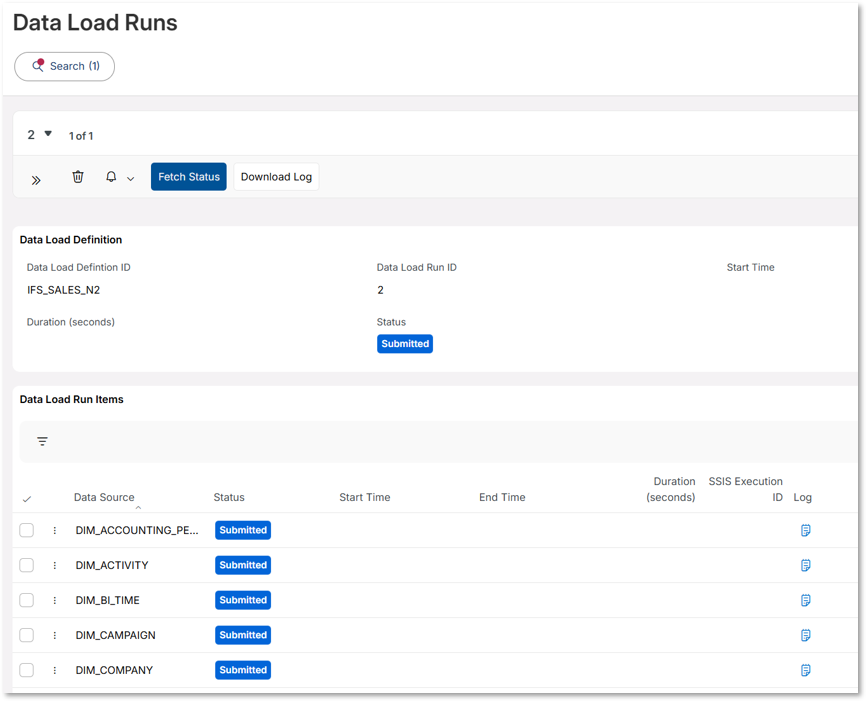The width and height of the screenshot is (867, 702).
Task: Check the DIM_BI_TIME row checkbox
Action: pyautogui.click(x=27, y=600)
